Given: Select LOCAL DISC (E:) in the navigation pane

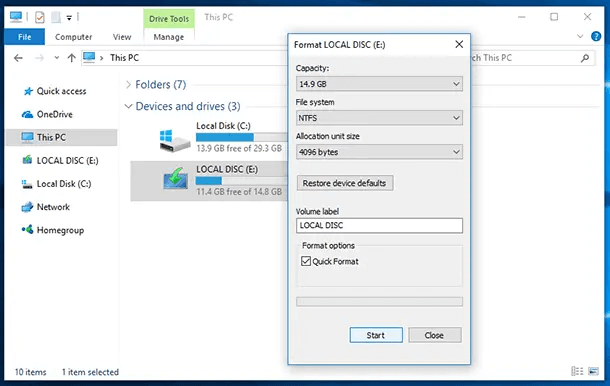Looking at the screenshot, I should coord(67,161).
